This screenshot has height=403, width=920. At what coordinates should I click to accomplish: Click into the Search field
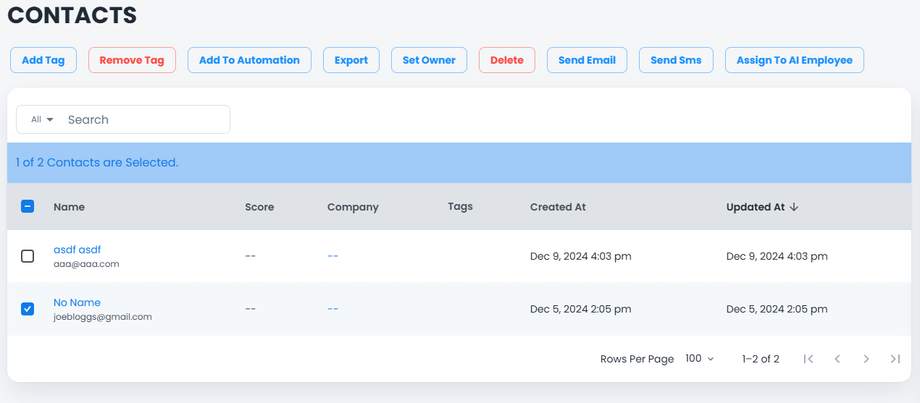145,120
